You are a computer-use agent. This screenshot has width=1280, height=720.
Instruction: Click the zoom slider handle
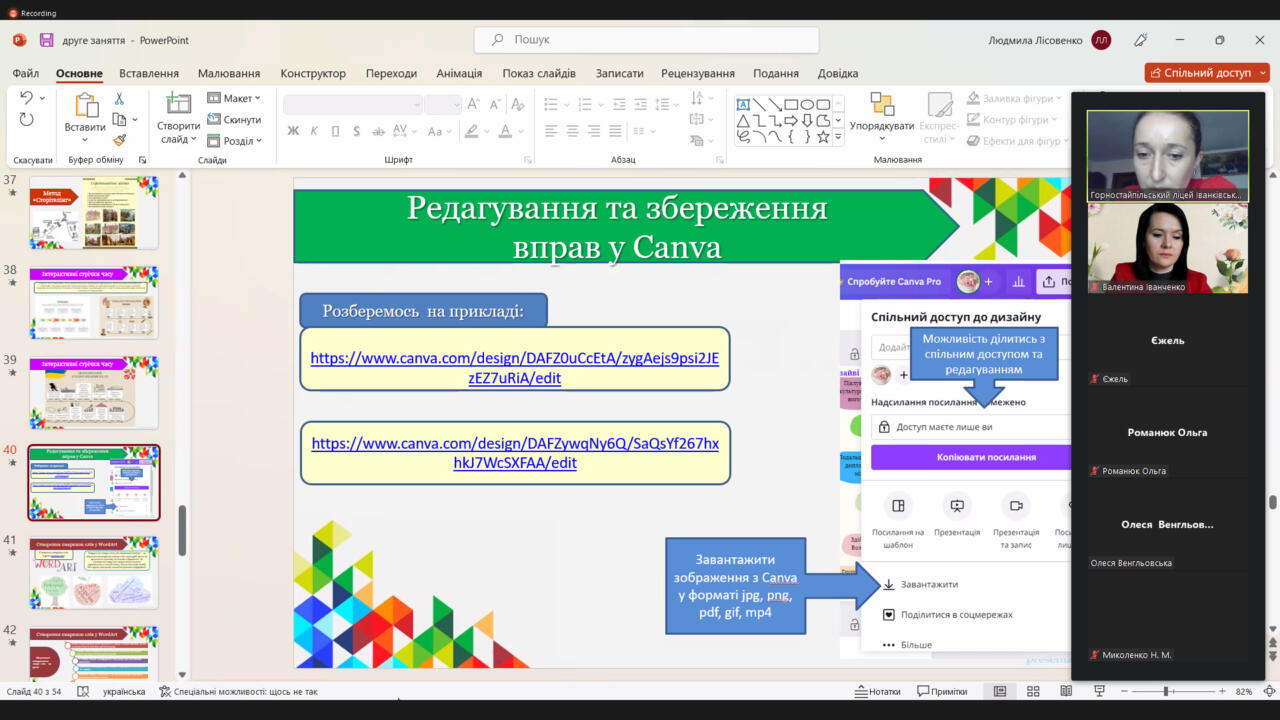pyautogui.click(x=1165, y=691)
